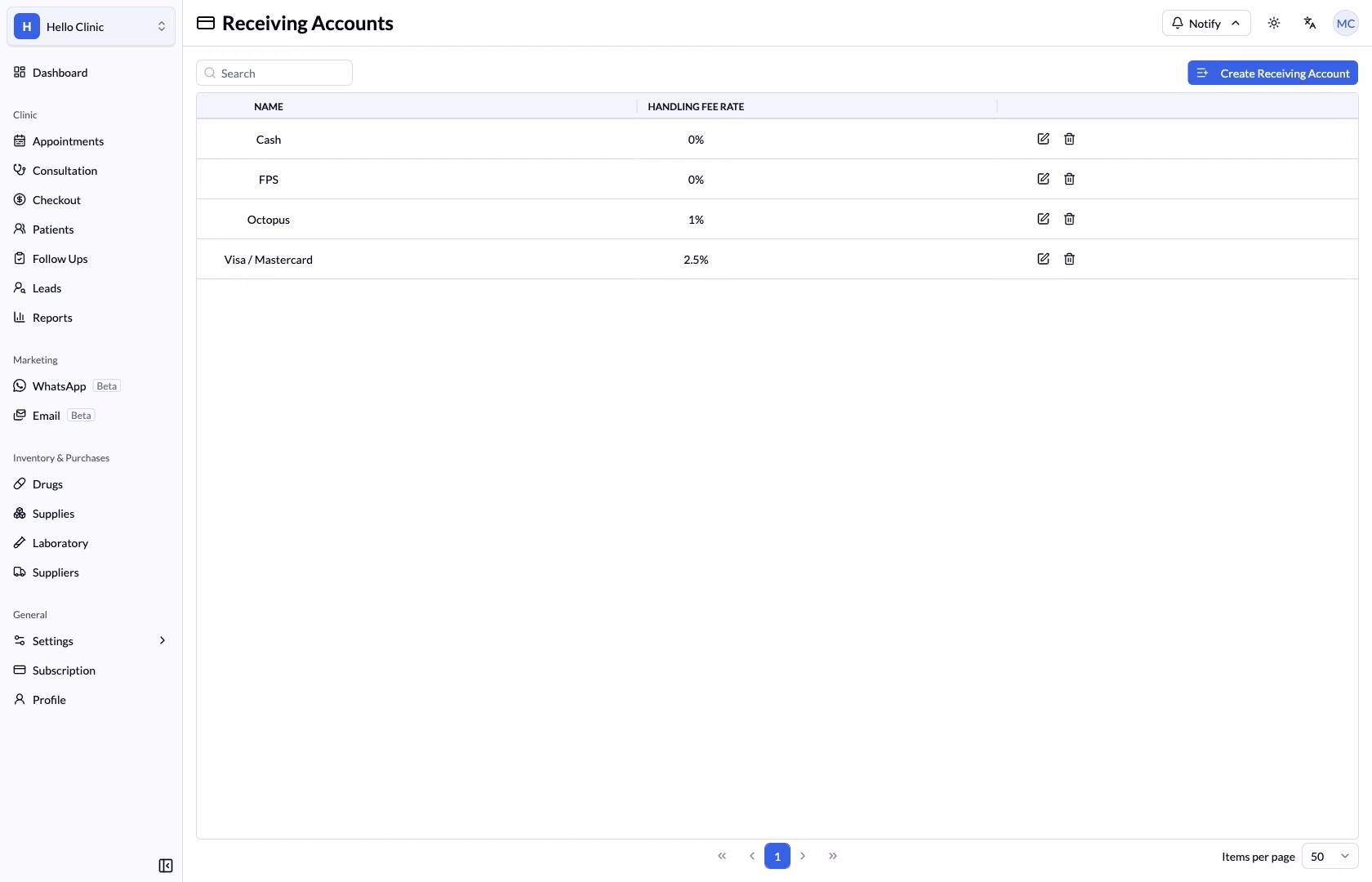Viewport: 1372px width, 882px height.
Task: Click the Search input field
Action: pos(274,73)
